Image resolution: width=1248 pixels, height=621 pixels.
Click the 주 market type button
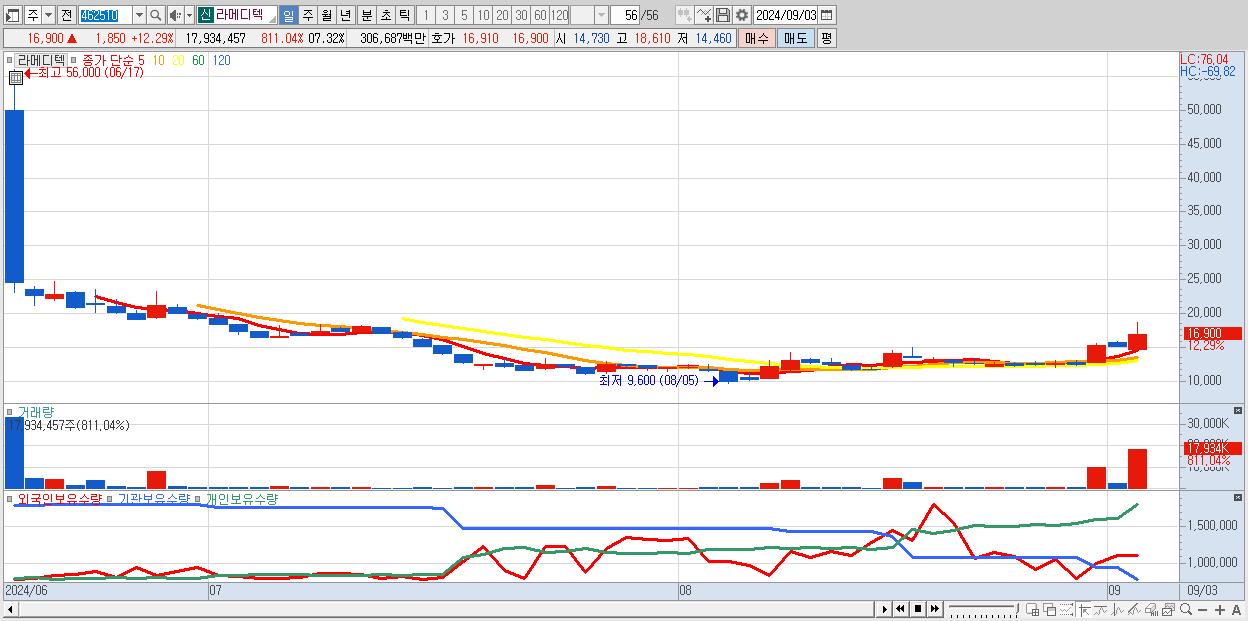pyautogui.click(x=33, y=15)
